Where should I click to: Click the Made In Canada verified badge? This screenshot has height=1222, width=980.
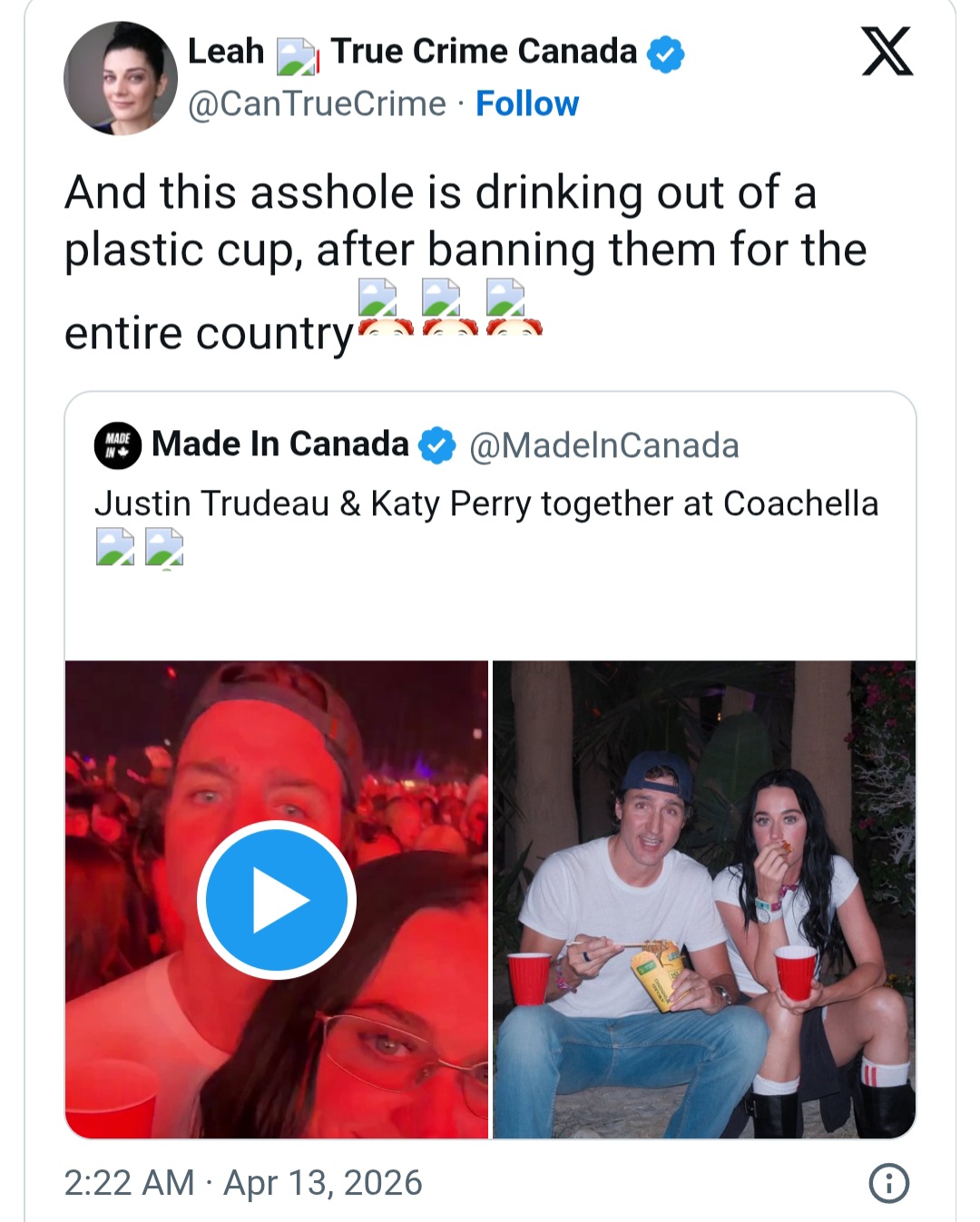click(x=436, y=445)
